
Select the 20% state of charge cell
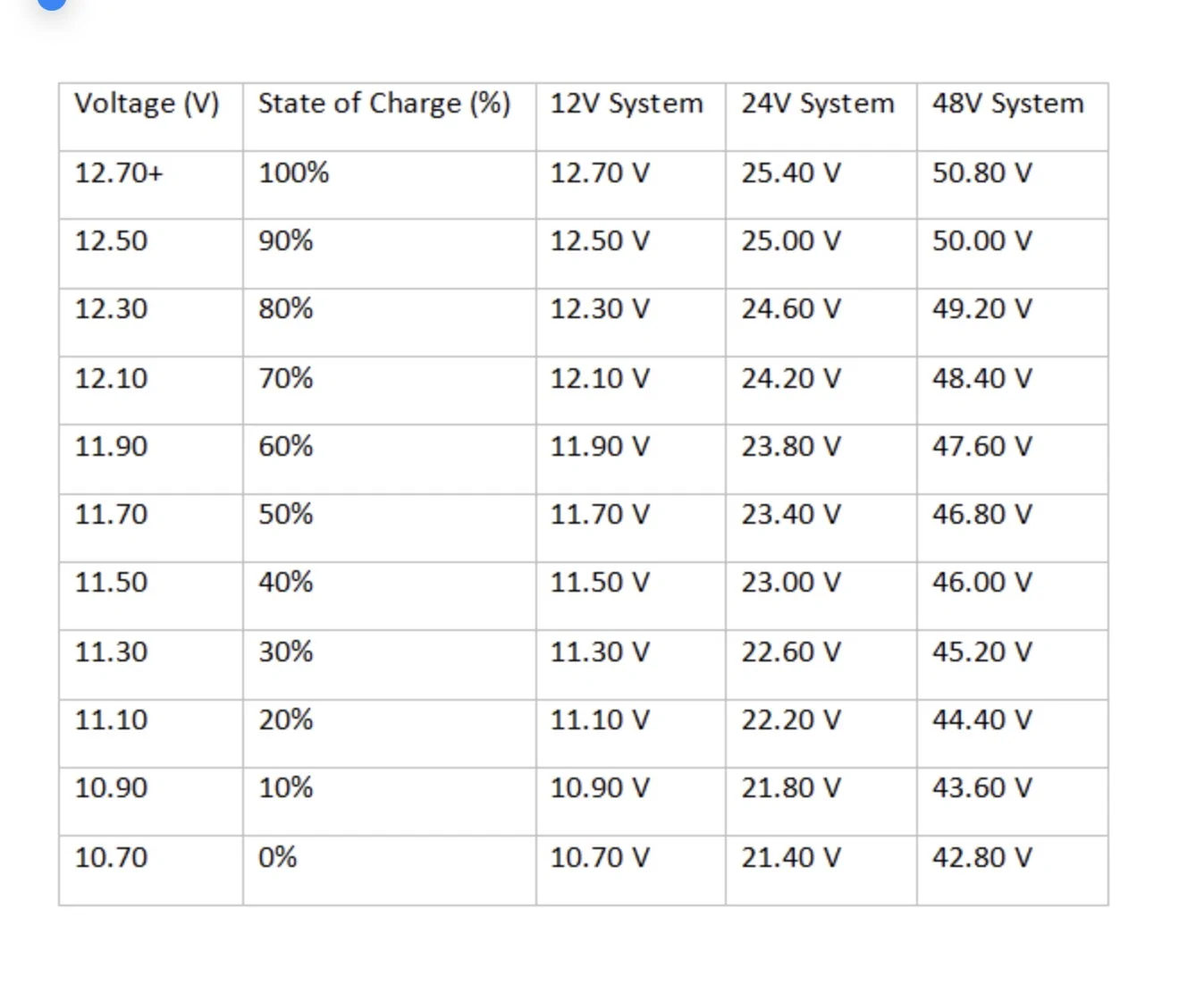(286, 720)
